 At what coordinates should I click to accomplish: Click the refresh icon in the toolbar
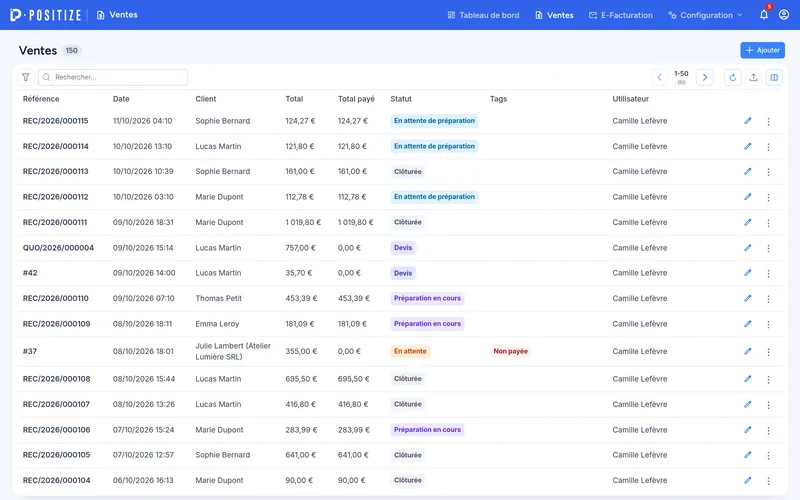[x=733, y=78]
